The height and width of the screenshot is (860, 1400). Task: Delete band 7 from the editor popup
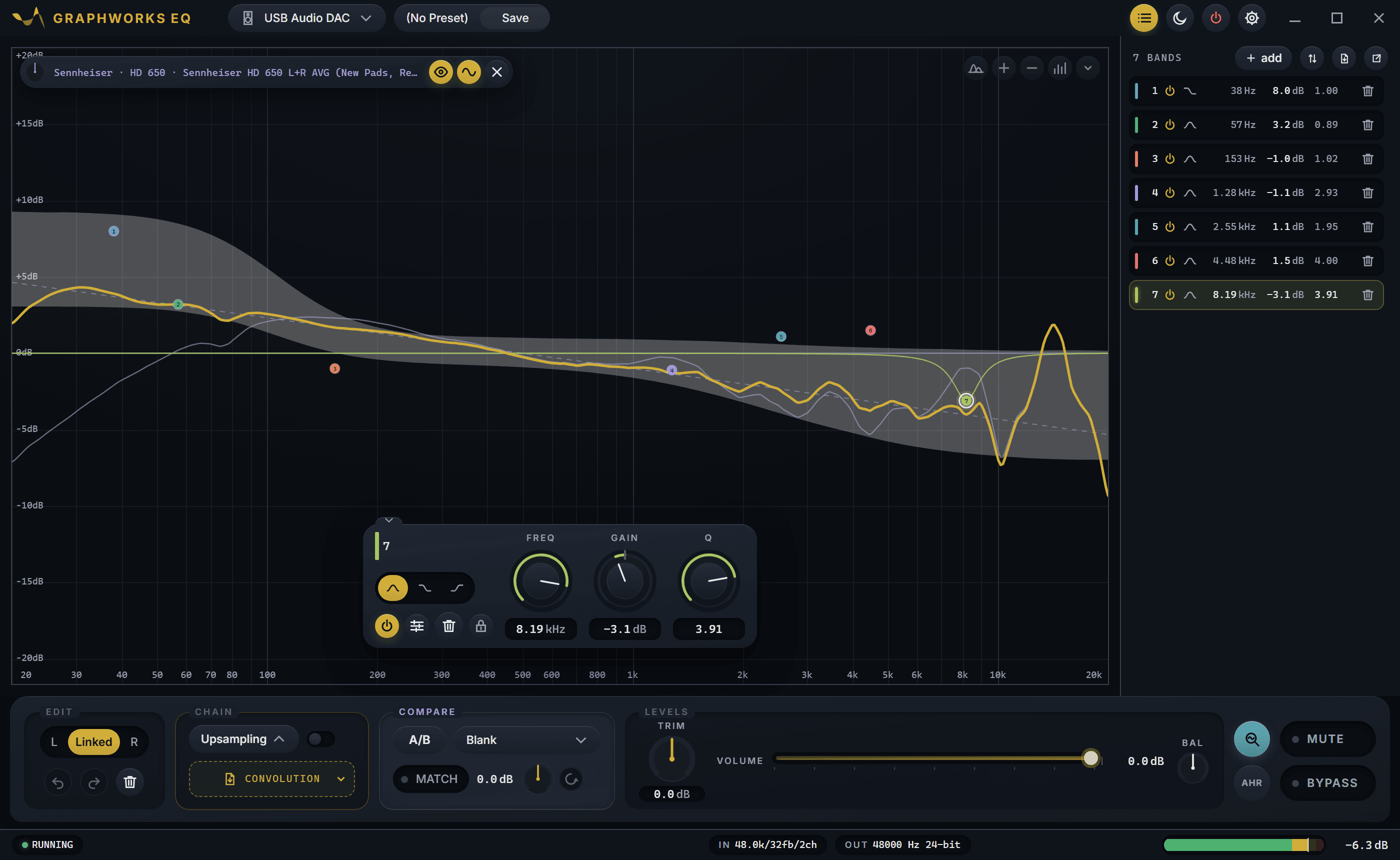coord(448,625)
